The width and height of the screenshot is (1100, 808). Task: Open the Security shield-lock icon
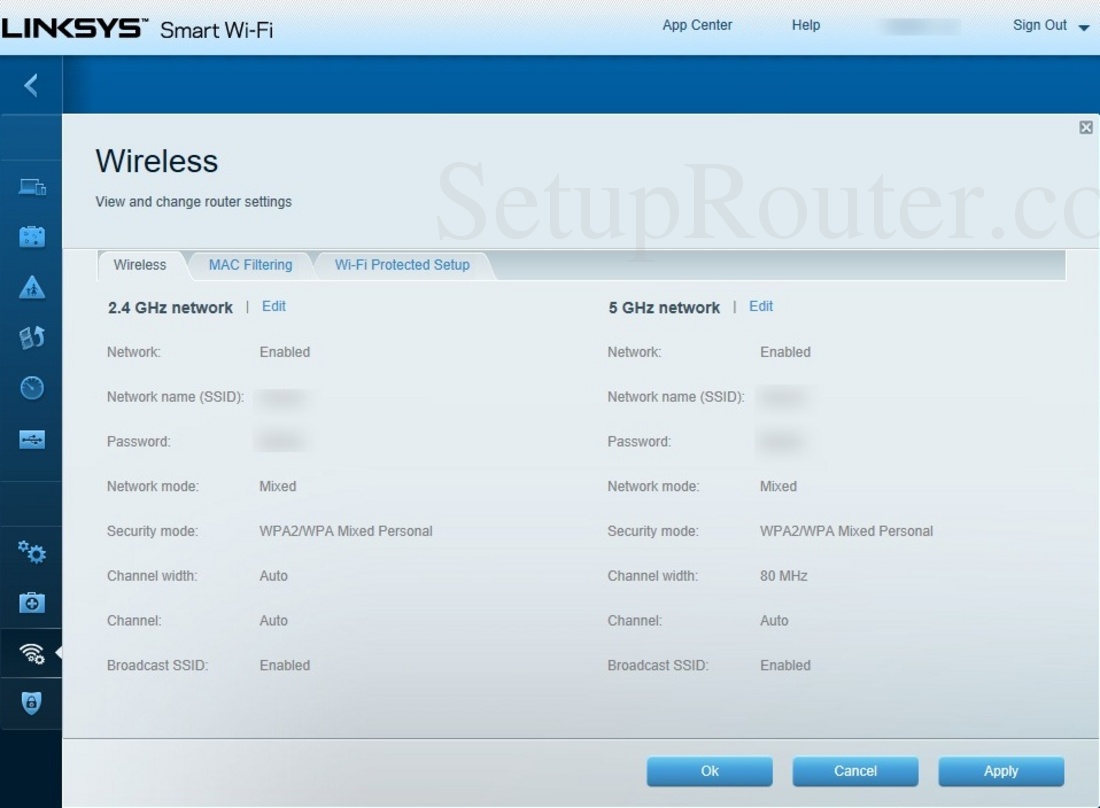(x=32, y=703)
